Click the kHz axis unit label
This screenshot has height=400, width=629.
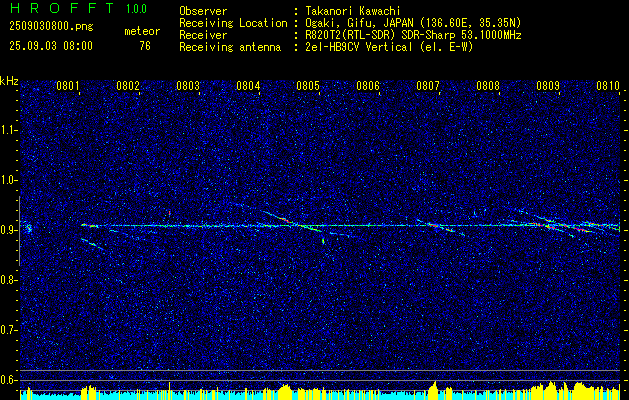pyautogui.click(x=9, y=81)
